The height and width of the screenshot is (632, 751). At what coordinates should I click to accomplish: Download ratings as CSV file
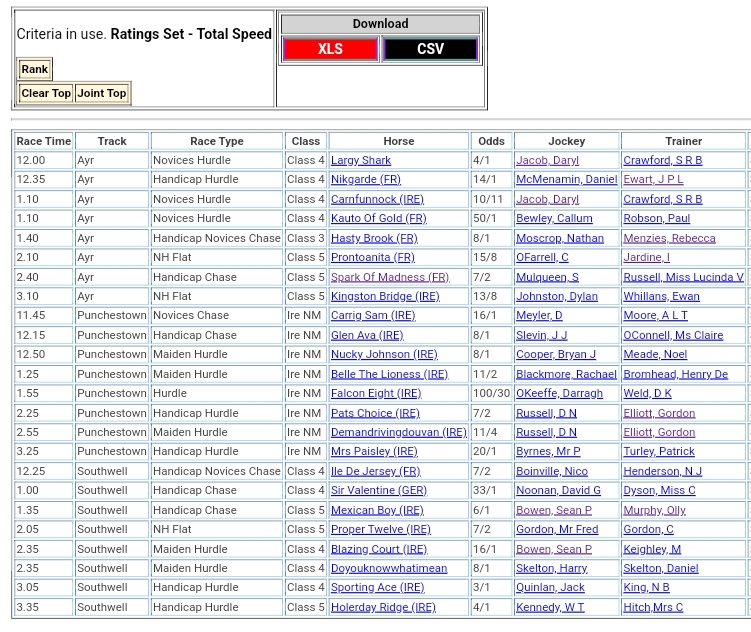coord(430,49)
